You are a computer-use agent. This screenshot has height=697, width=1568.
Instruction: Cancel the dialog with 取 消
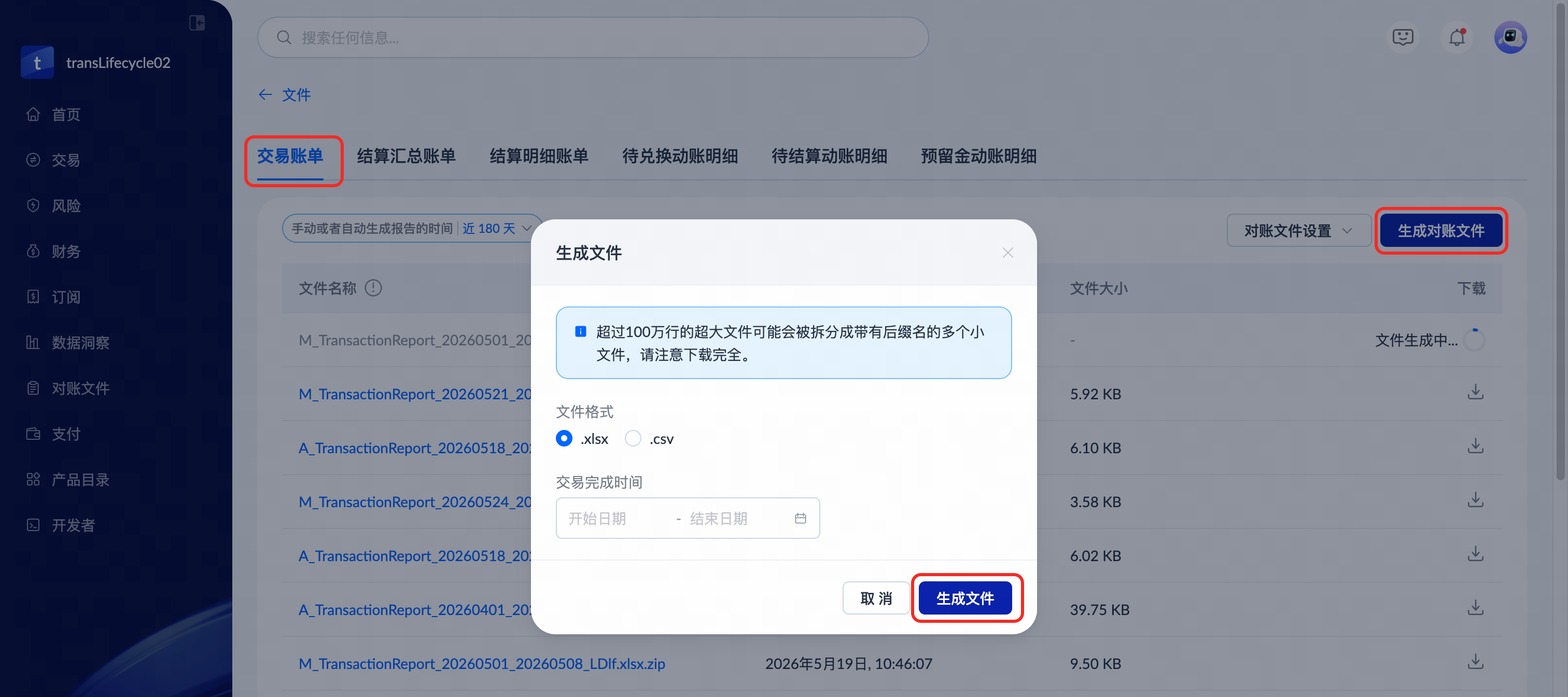[876, 598]
